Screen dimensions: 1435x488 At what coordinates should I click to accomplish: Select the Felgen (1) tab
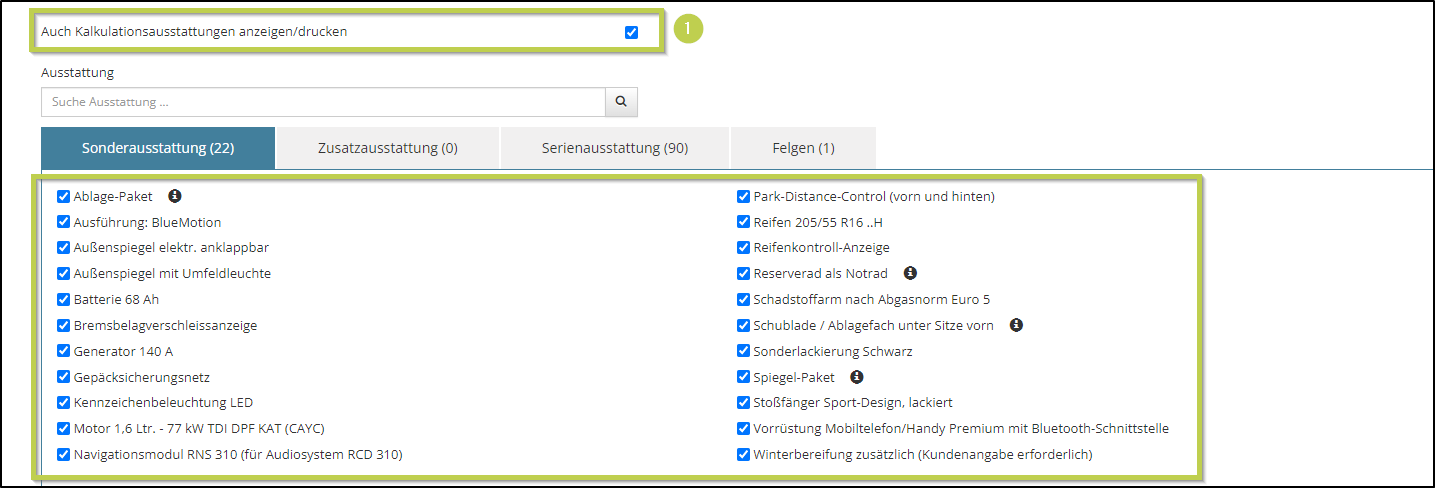tap(803, 148)
